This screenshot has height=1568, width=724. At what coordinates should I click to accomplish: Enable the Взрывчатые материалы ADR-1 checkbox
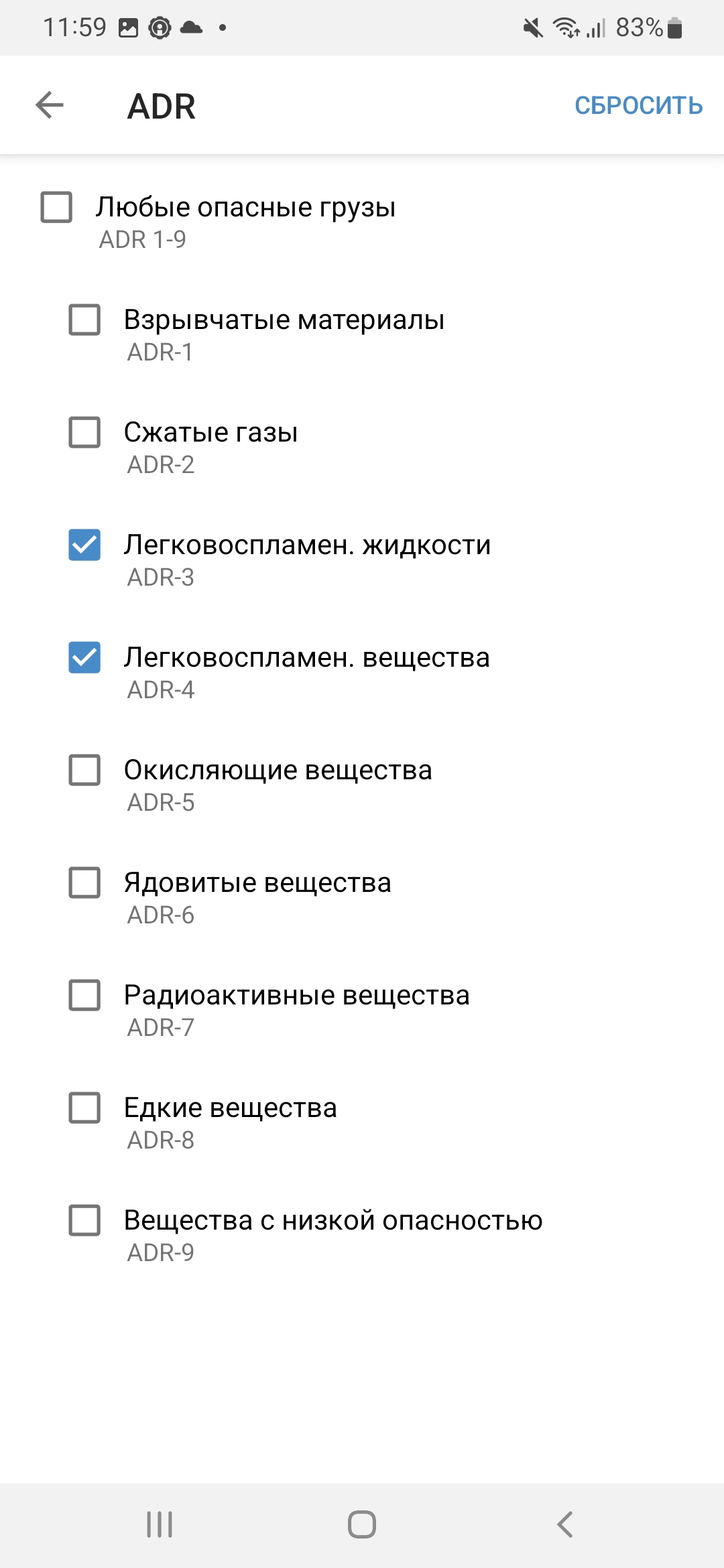click(85, 320)
